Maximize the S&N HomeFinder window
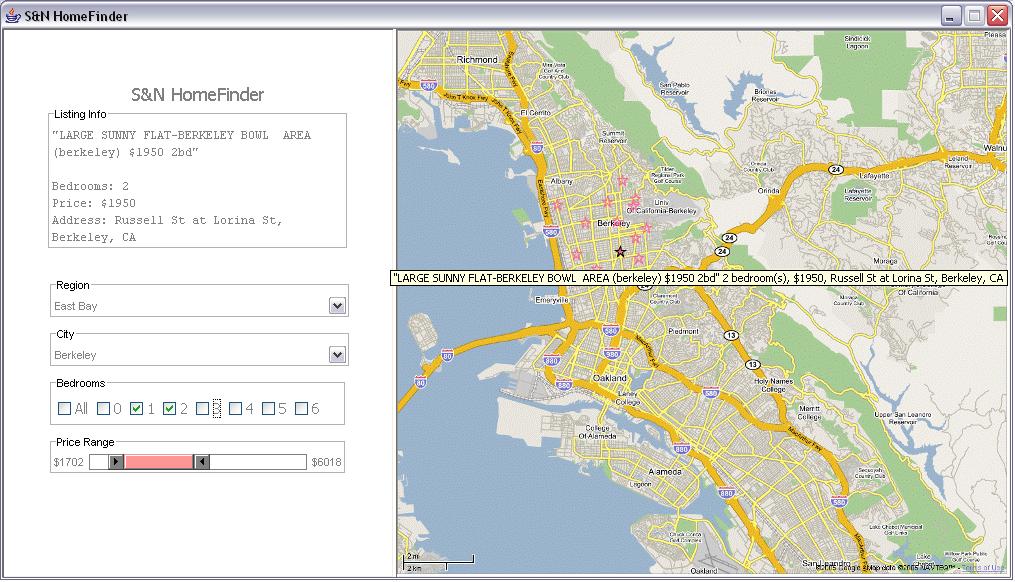Viewport: 1015px width, 582px height. (974, 16)
